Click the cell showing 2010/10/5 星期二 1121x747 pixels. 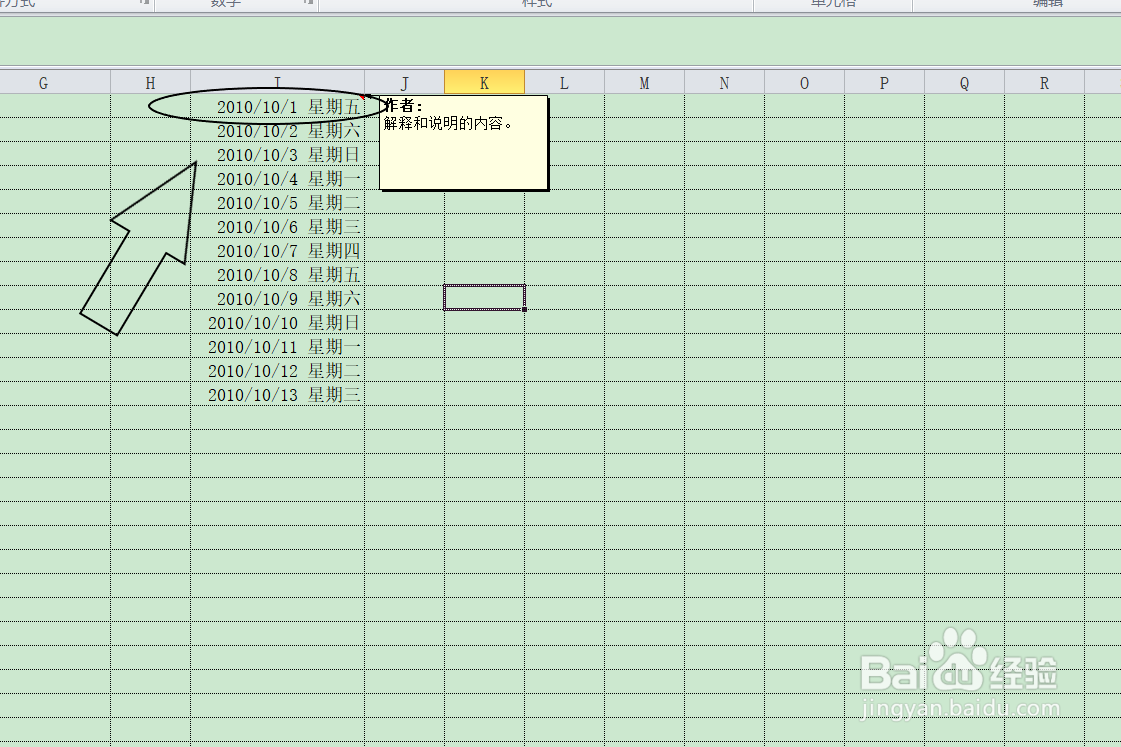click(277, 202)
